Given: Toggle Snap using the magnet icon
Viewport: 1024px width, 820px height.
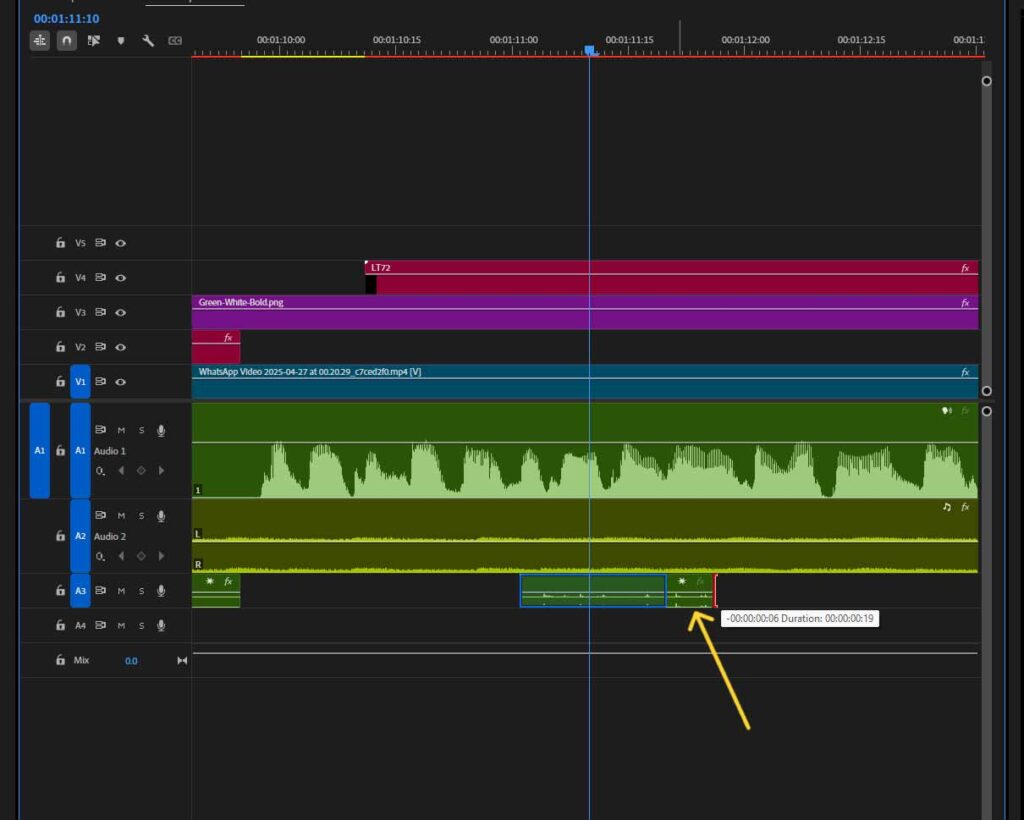Looking at the screenshot, I should coord(68,41).
